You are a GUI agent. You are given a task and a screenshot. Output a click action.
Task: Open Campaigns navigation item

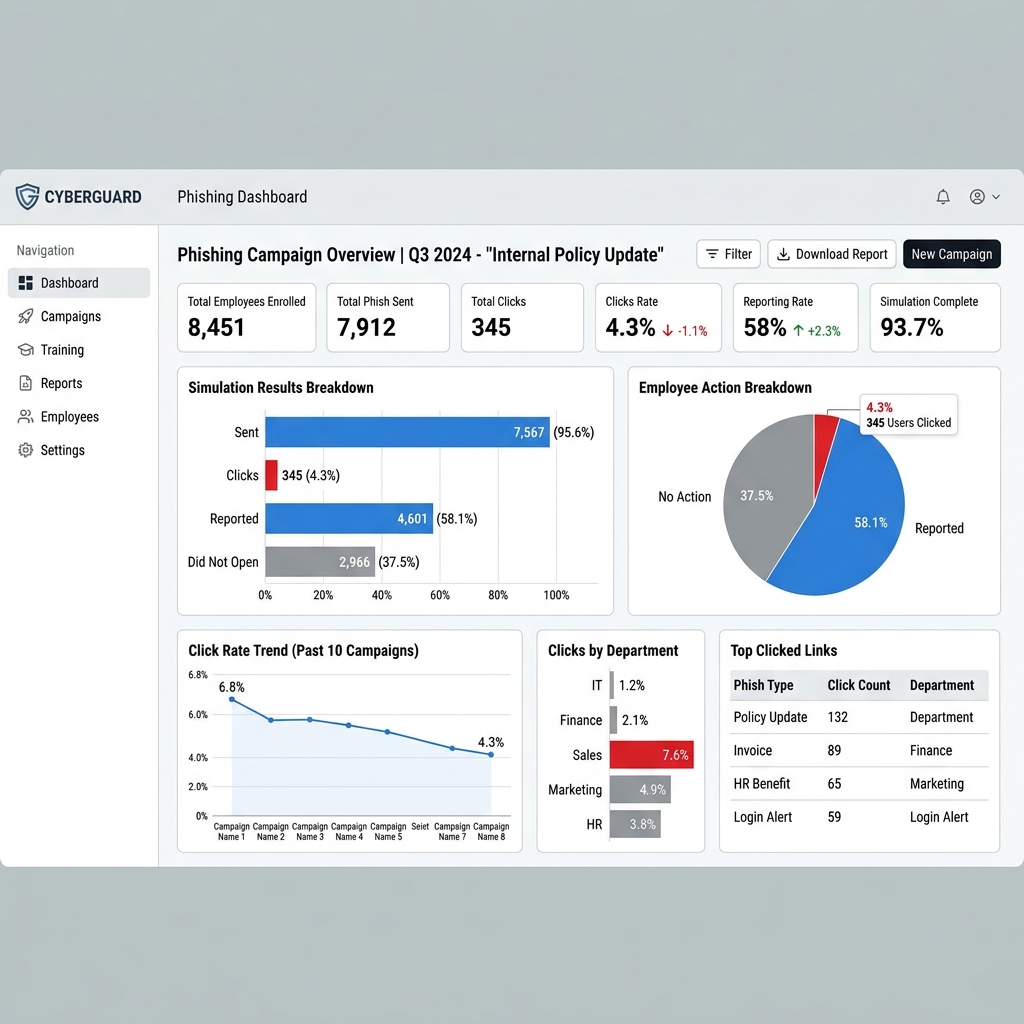79,316
